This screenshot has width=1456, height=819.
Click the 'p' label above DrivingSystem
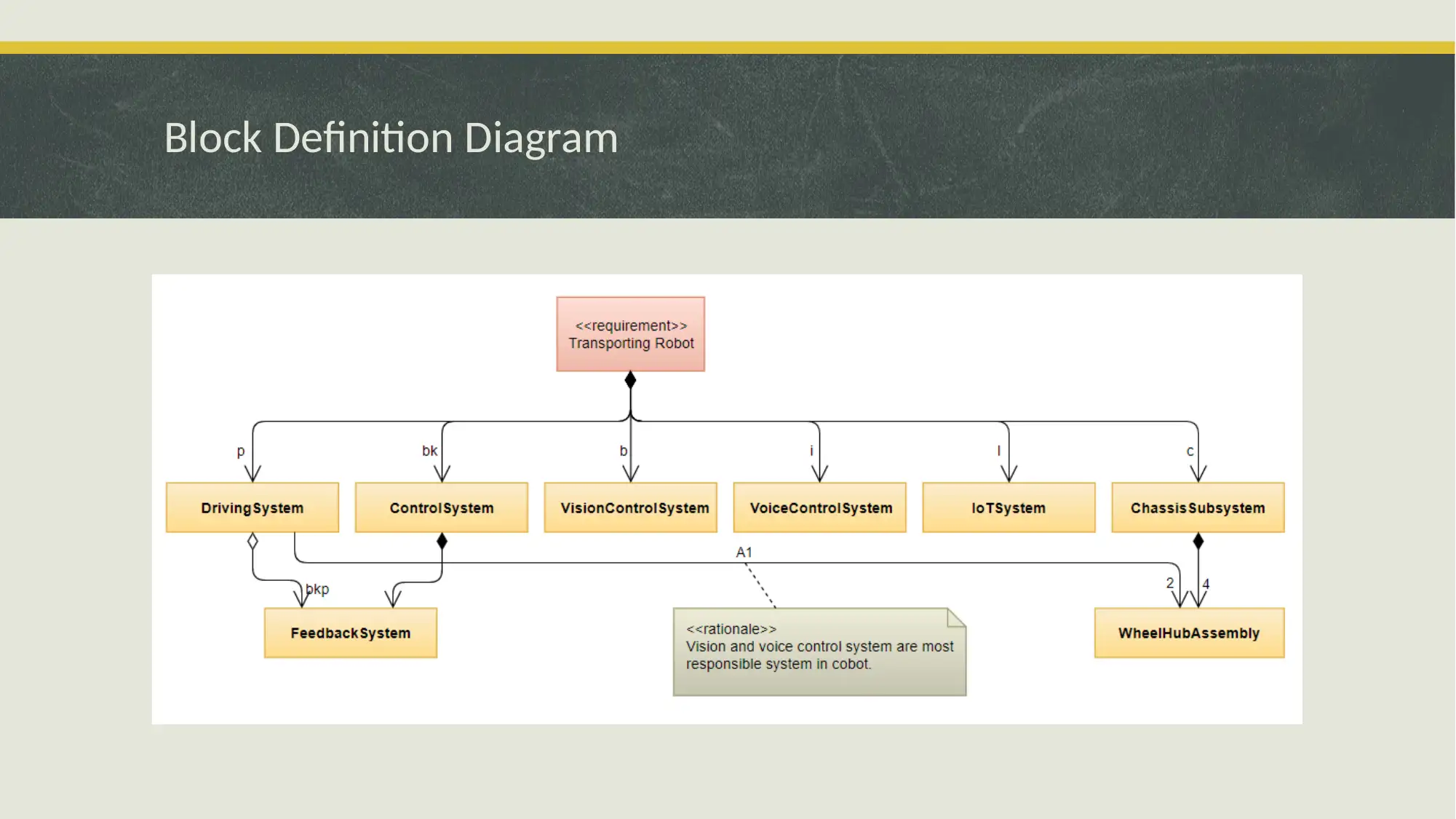click(x=241, y=451)
